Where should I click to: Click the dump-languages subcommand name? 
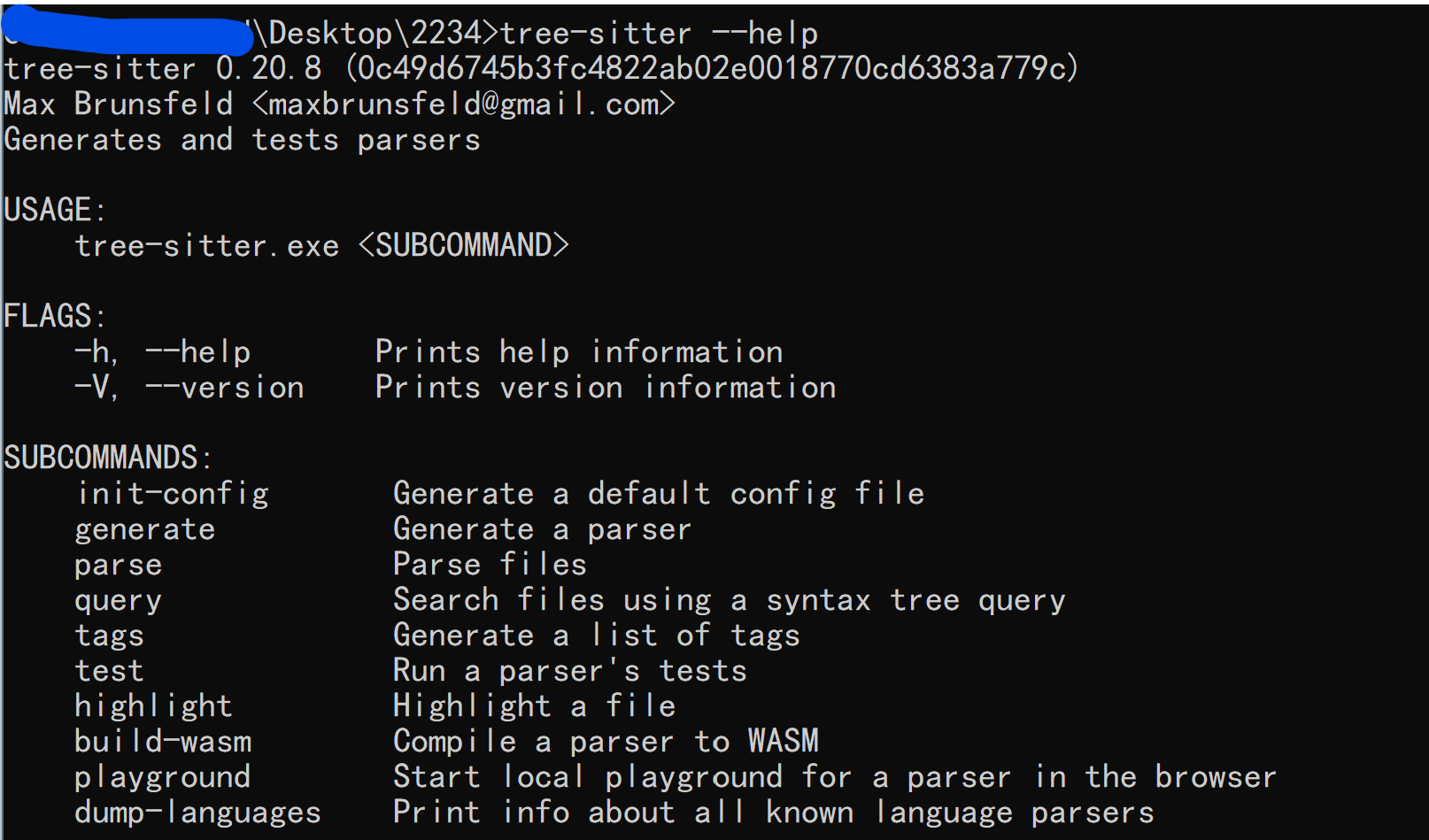click(x=197, y=813)
